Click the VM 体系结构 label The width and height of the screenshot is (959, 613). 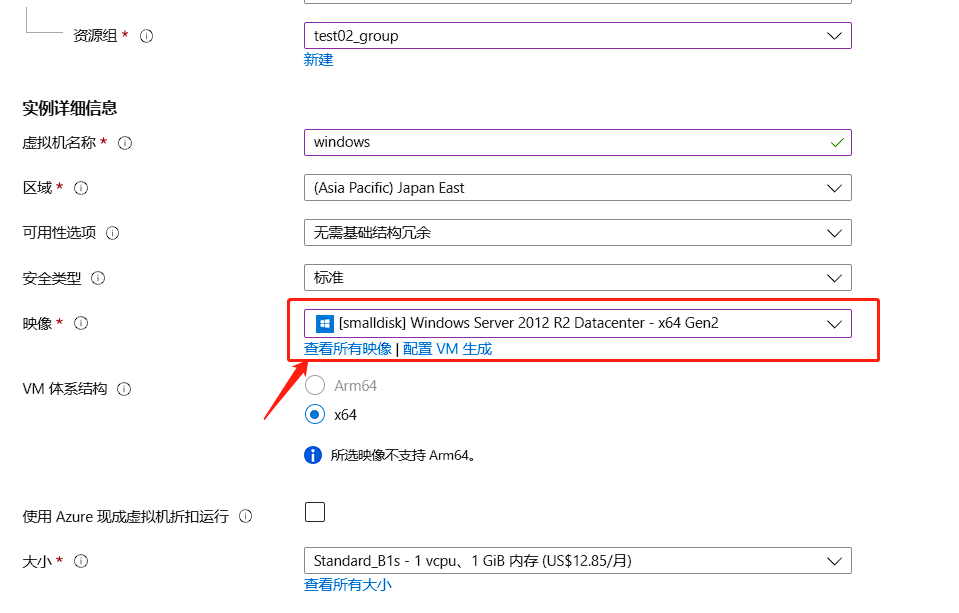click(65, 389)
